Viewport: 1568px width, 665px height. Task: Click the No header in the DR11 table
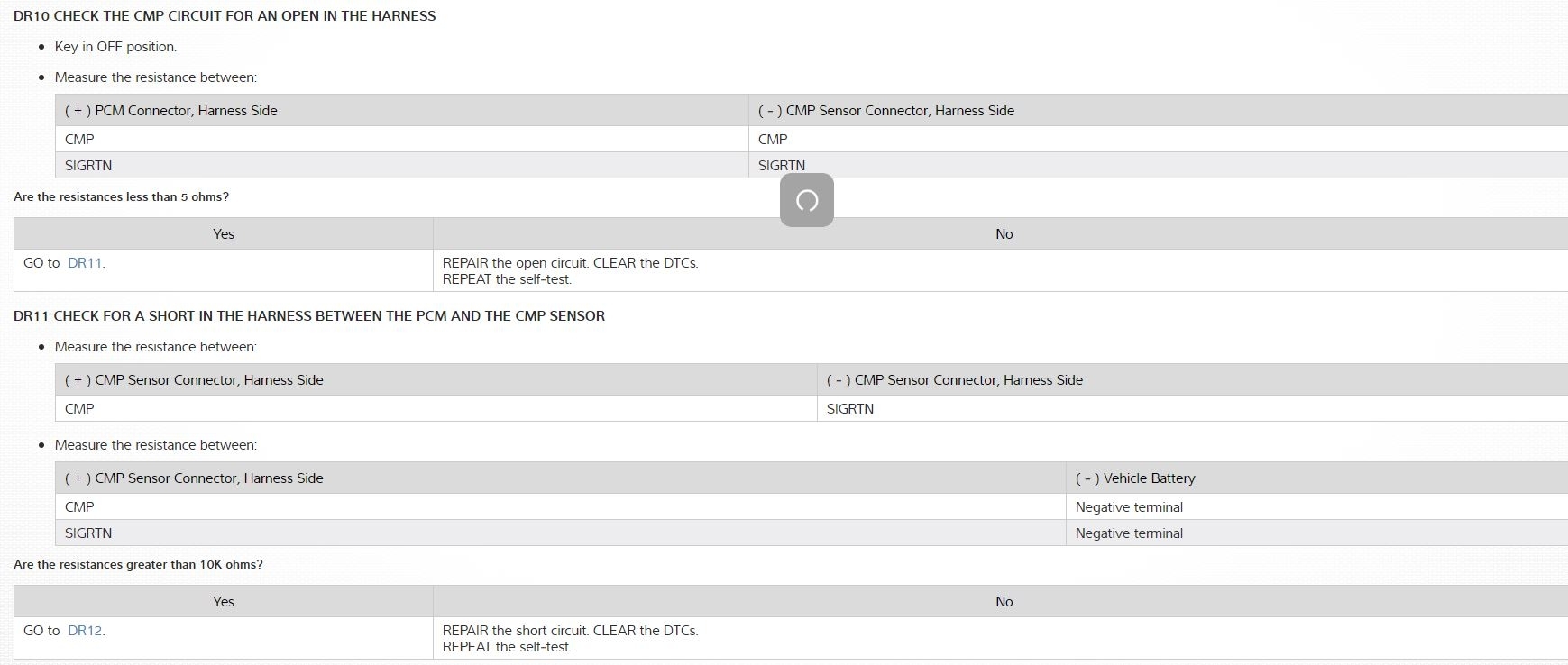coord(1004,602)
